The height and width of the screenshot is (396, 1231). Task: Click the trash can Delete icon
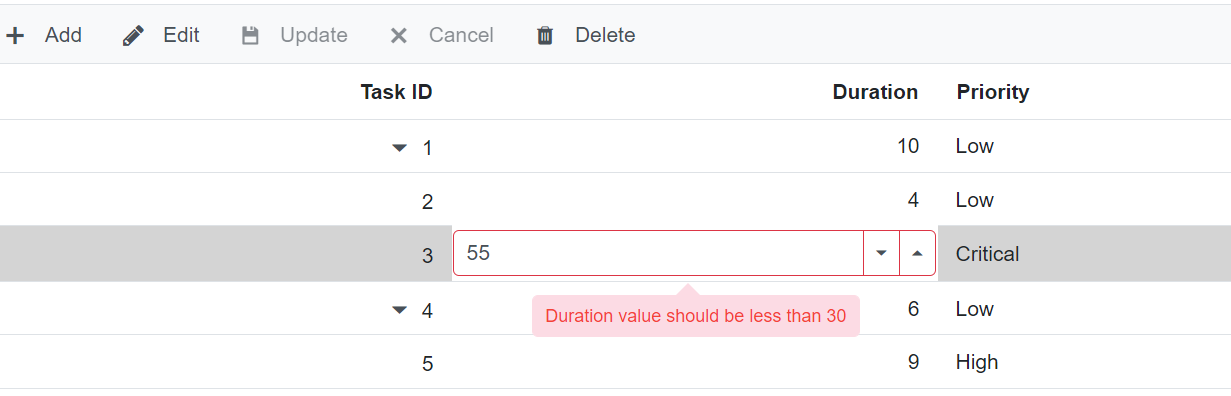point(545,36)
